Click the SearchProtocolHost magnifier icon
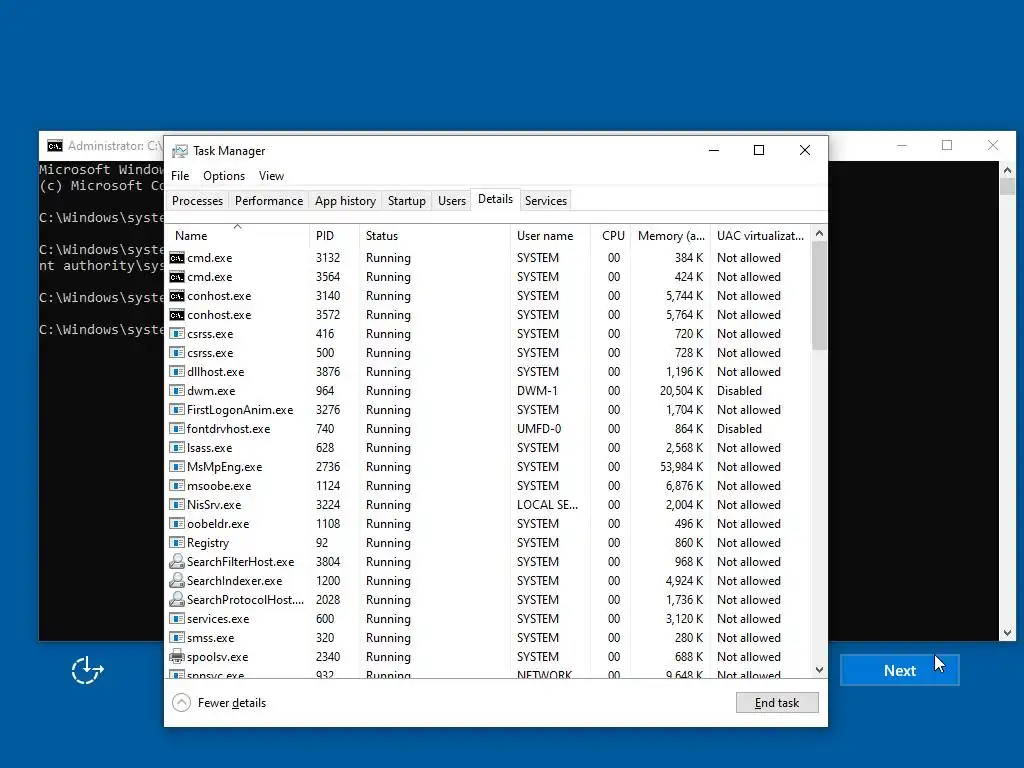Viewport: 1024px width, 768px height. coord(176,599)
